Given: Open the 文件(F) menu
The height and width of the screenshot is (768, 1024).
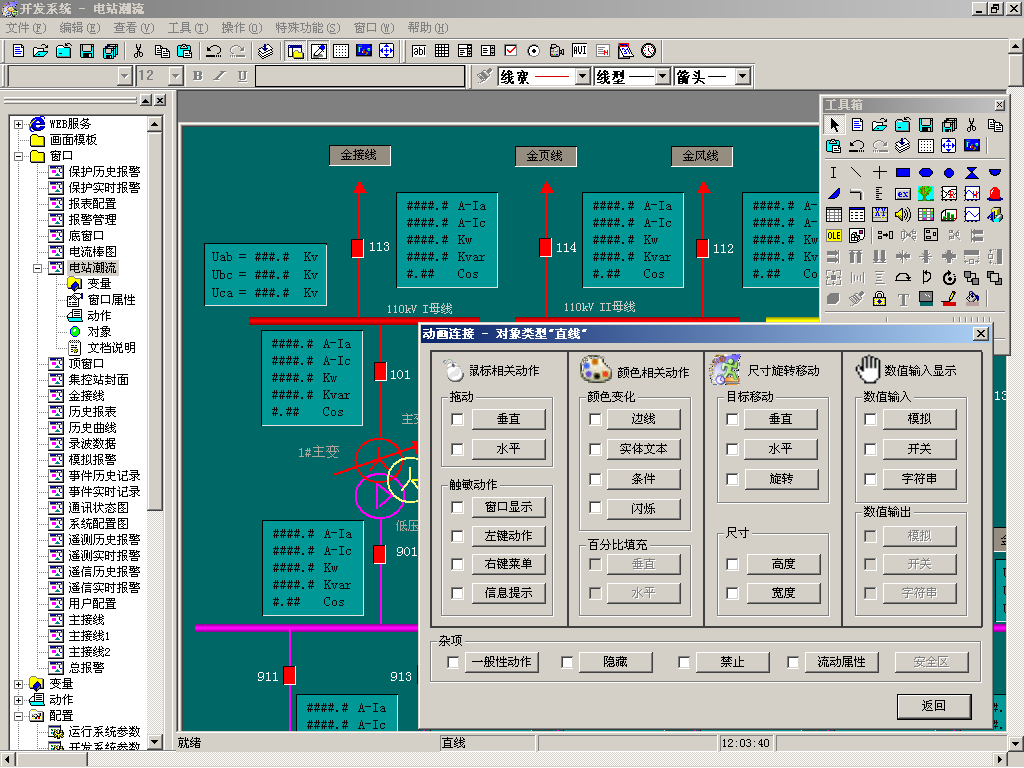Looking at the screenshot, I should (25, 27).
